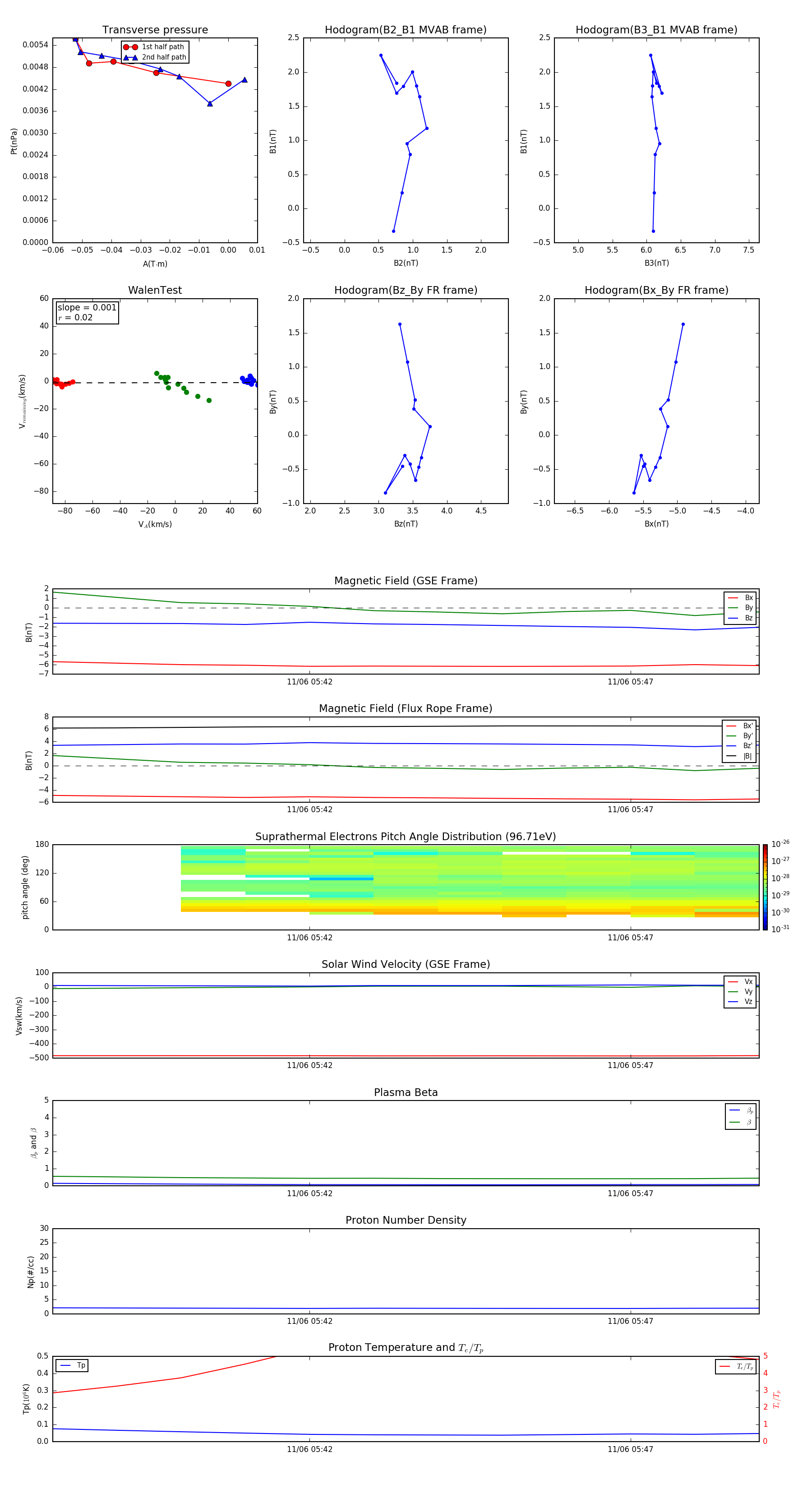Screen dimensions: 812x1489
Task: Select the By entry in GSE field legend
Action: (740, 607)
